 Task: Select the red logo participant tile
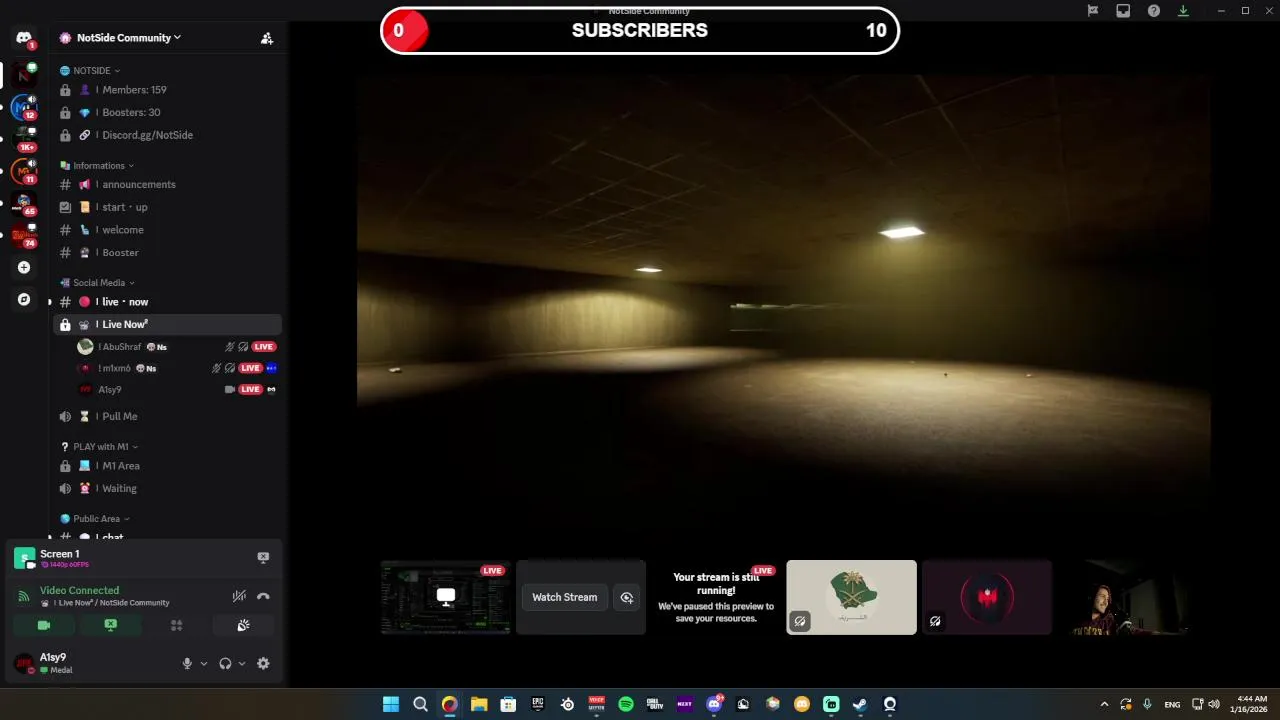click(987, 597)
